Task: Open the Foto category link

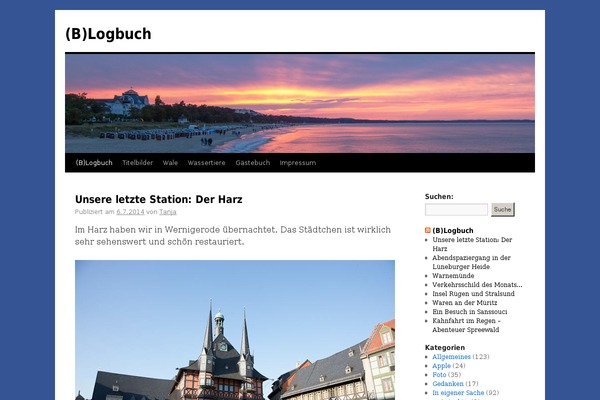Action: click(x=441, y=374)
